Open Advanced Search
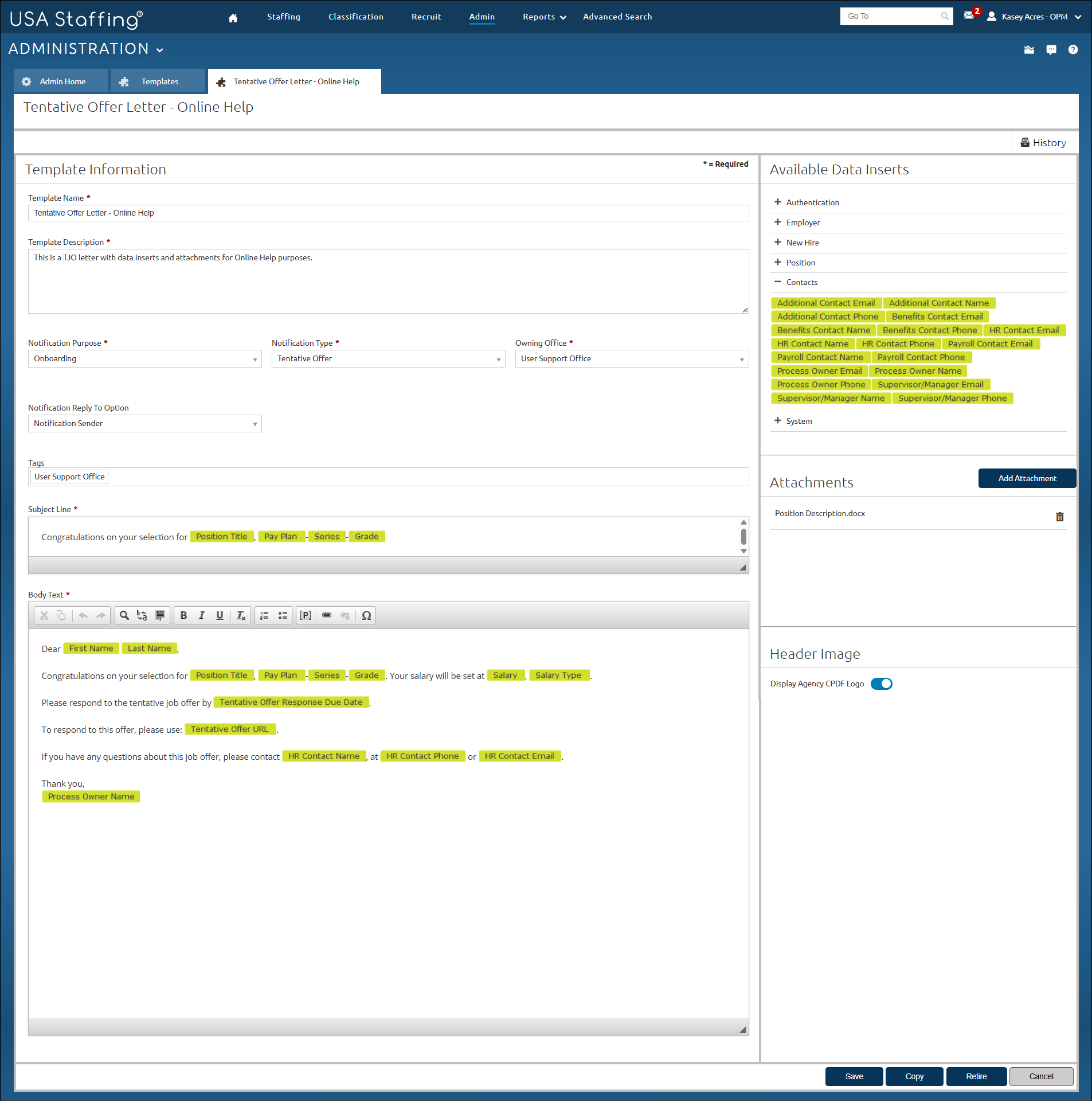 617,17
